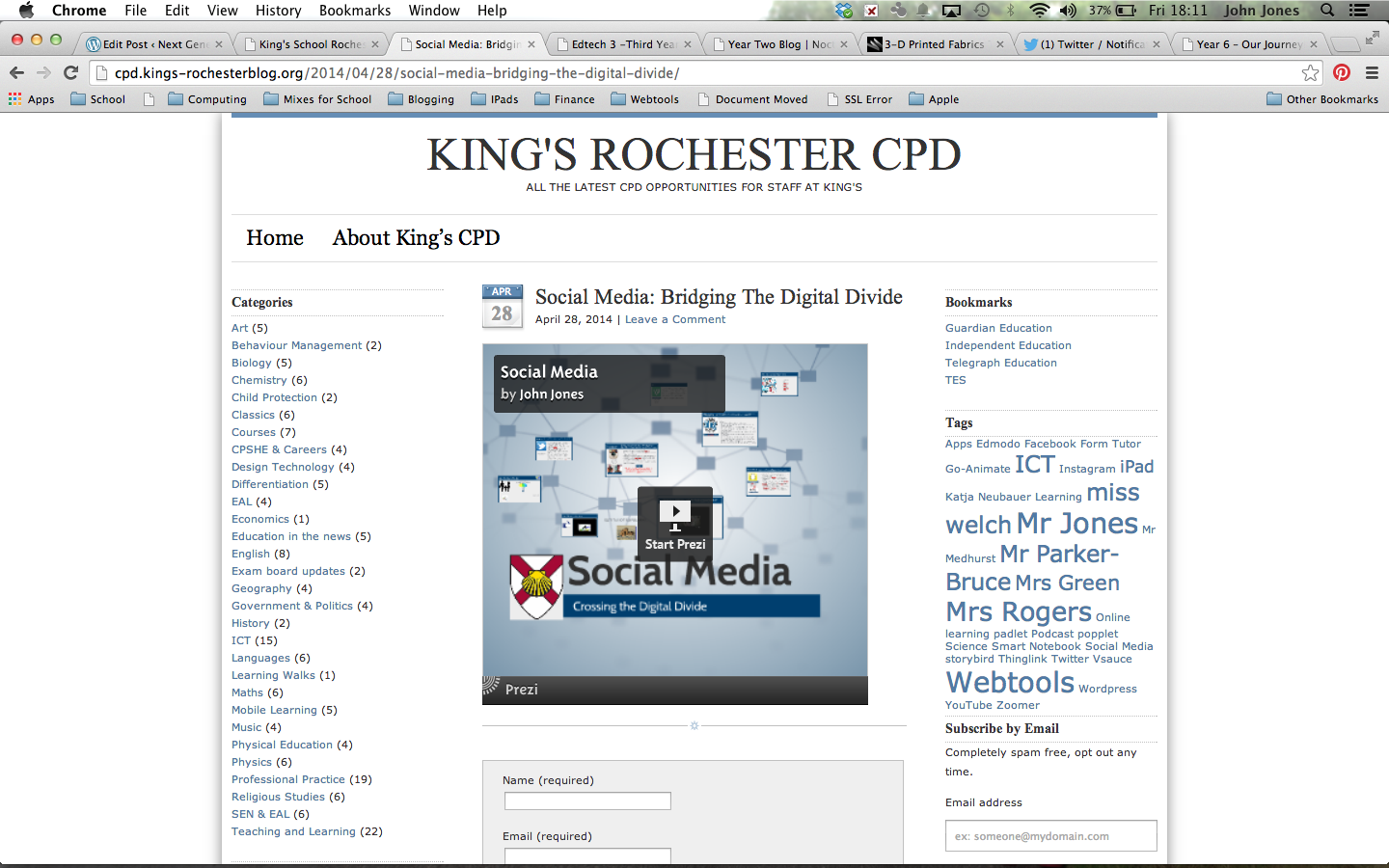Image resolution: width=1389 pixels, height=868 pixels.
Task: Click the subscribe email address field
Action: tap(1051, 836)
